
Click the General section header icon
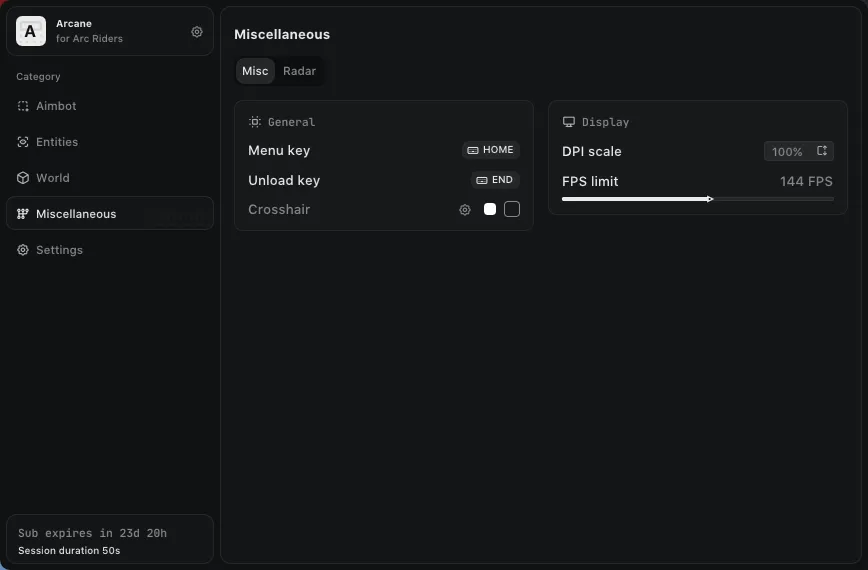[255, 122]
